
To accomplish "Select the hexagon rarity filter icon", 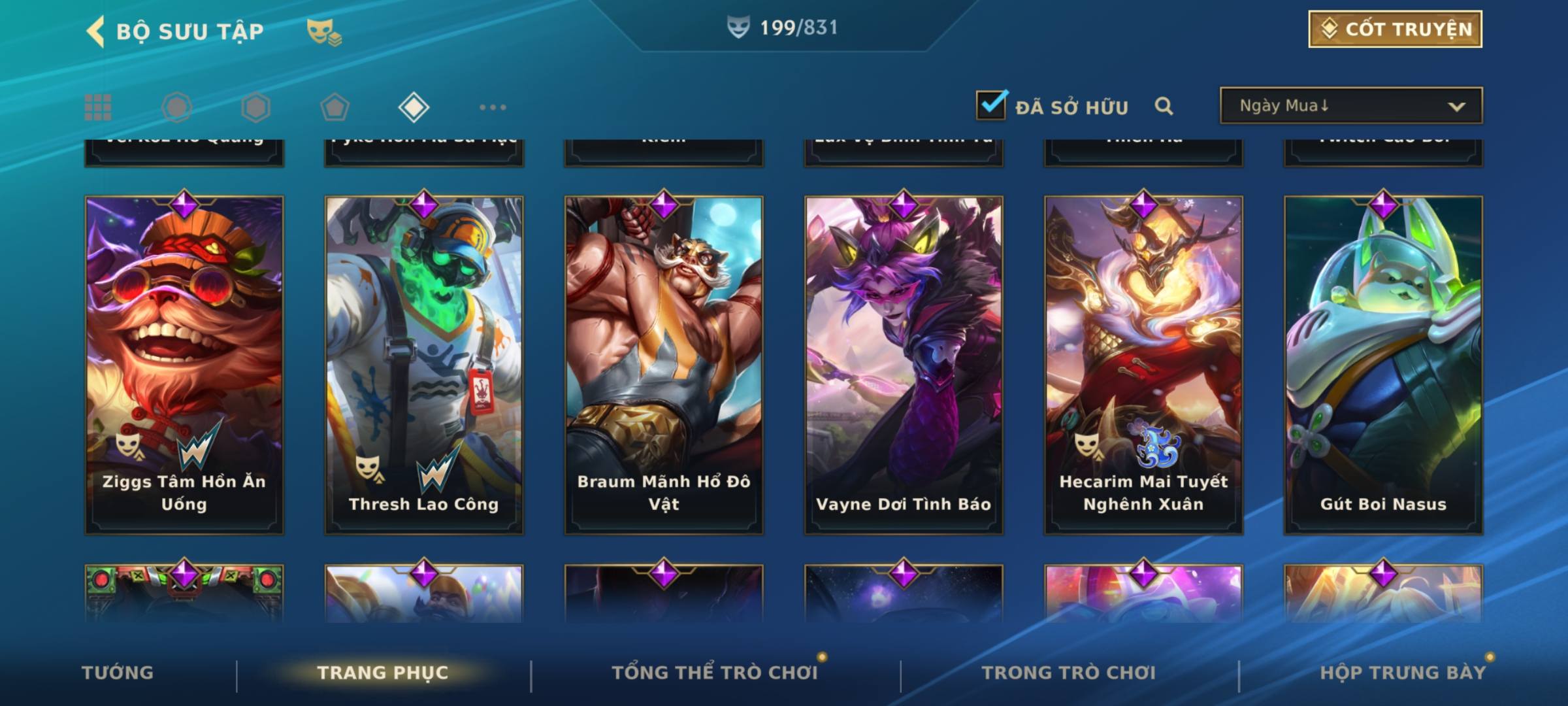I will click(x=255, y=107).
